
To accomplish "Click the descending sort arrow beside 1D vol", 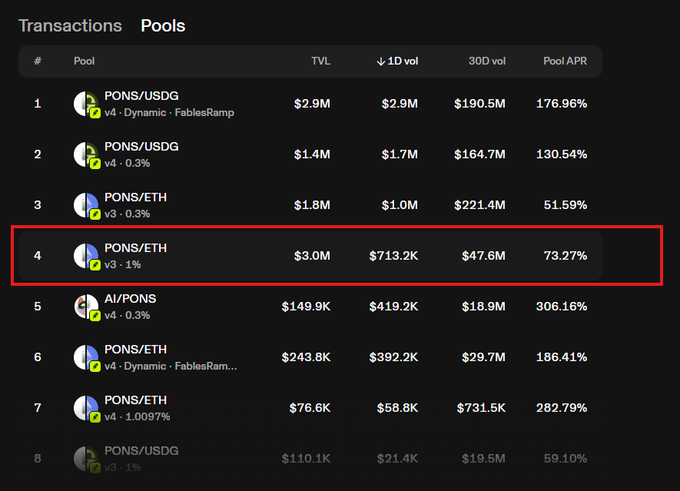I will pos(381,62).
